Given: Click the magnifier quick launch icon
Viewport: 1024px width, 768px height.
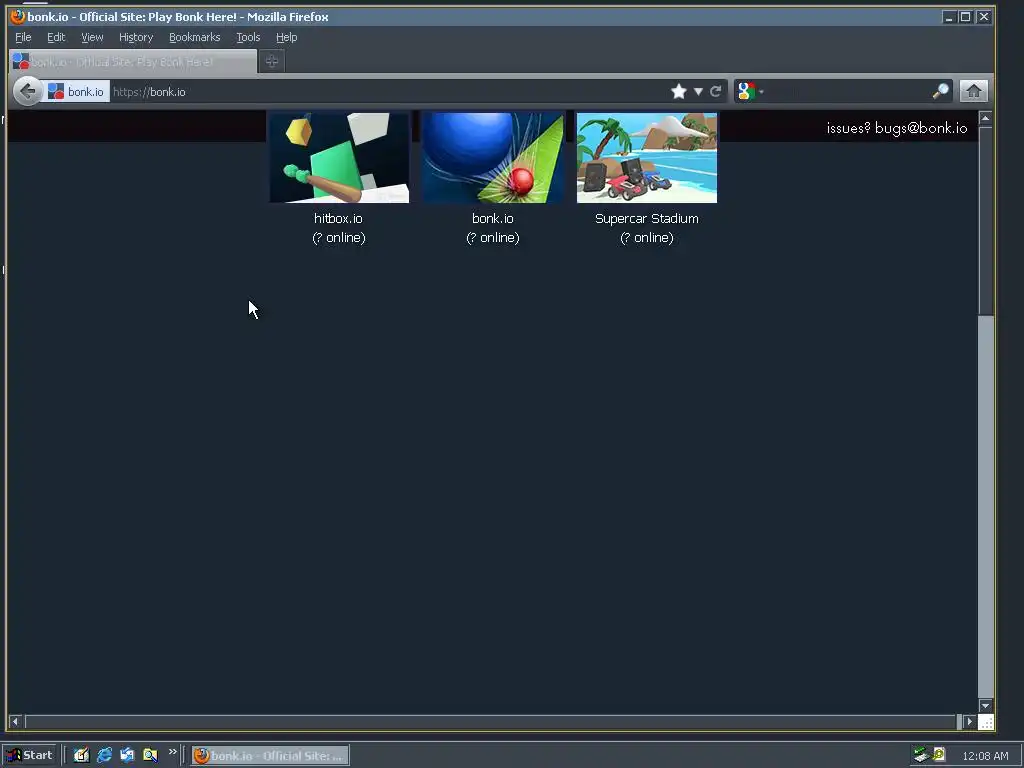Looking at the screenshot, I should [x=150, y=755].
